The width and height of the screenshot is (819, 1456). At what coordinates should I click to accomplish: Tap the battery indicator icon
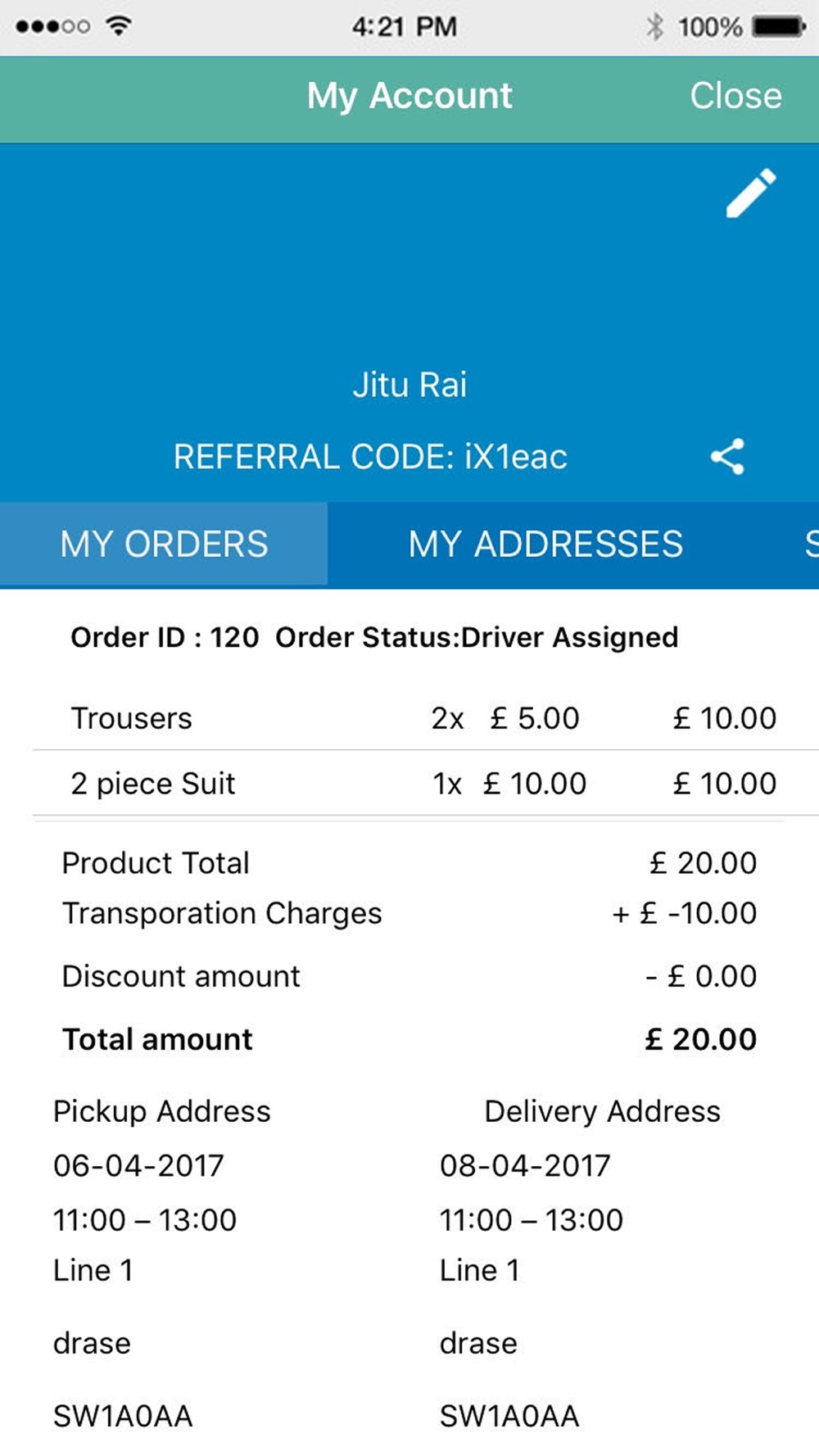click(780, 27)
